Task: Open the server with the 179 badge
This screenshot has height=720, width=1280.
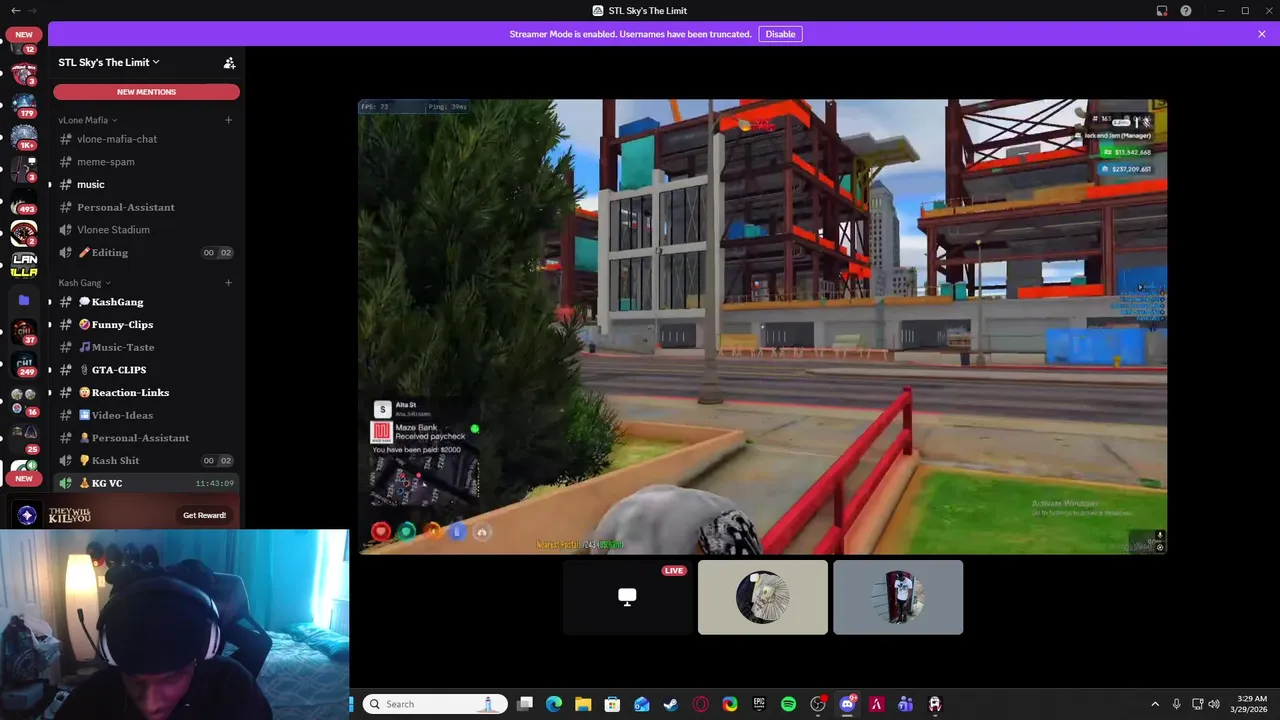Action: [x=24, y=104]
